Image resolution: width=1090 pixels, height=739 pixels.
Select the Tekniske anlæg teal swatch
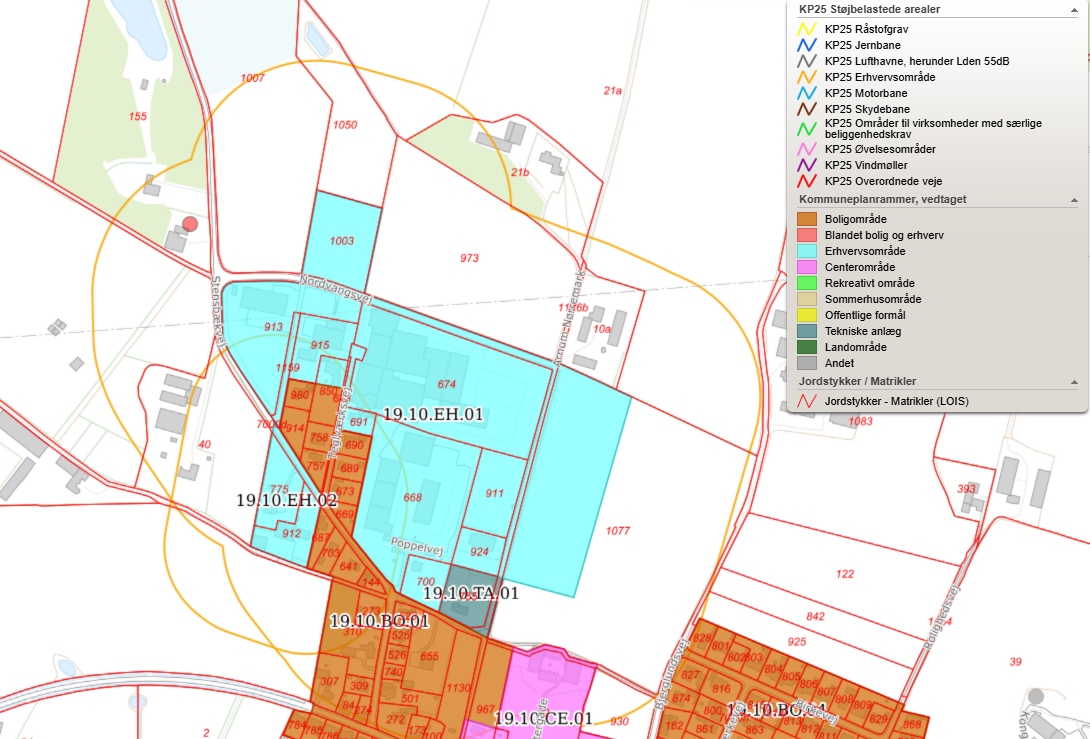(x=807, y=331)
